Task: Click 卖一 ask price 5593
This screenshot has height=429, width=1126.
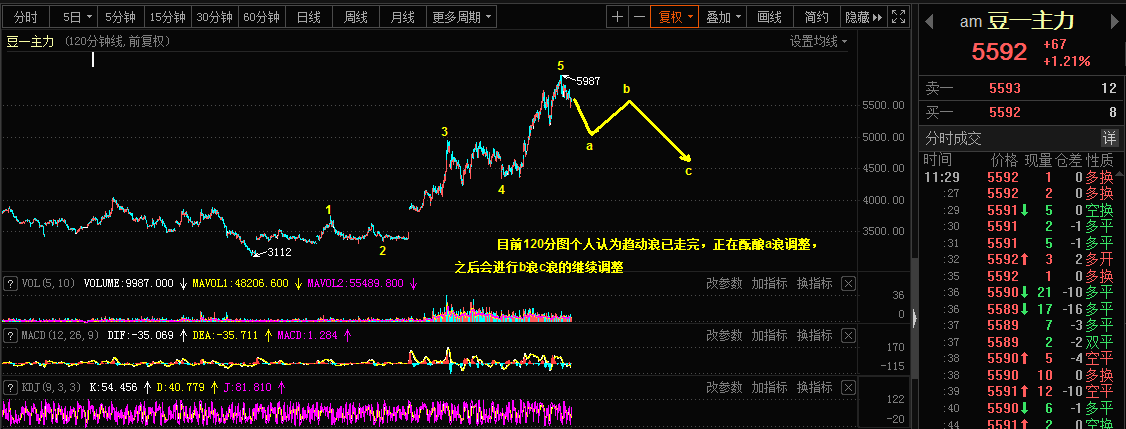Action: tap(1005, 88)
